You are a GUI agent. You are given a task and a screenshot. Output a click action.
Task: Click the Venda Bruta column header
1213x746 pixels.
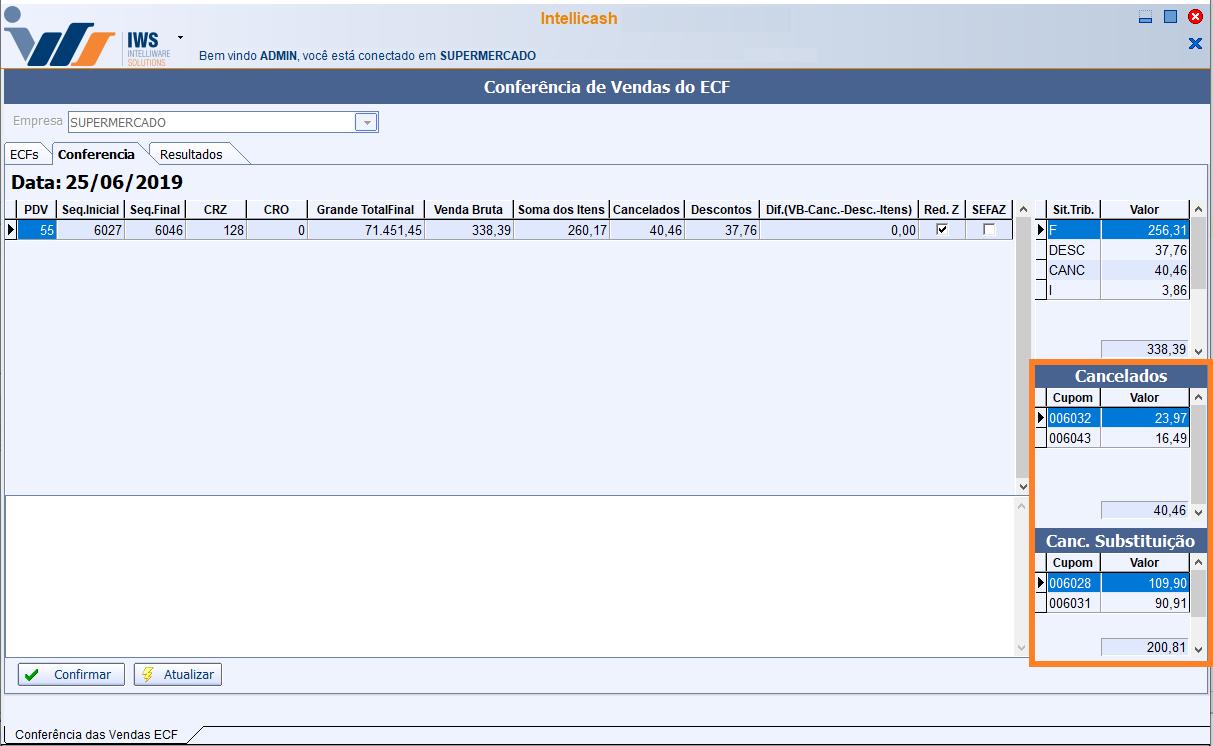coord(468,210)
